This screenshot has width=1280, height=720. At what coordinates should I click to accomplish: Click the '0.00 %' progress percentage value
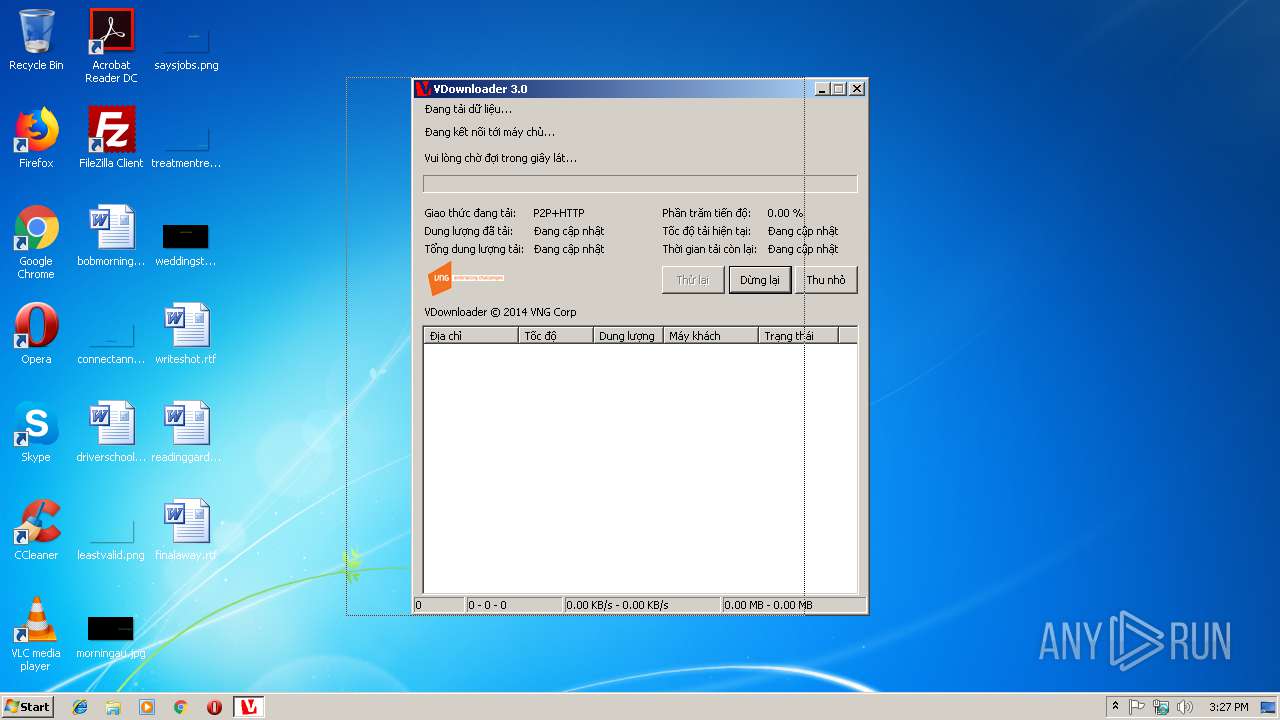(x=785, y=213)
